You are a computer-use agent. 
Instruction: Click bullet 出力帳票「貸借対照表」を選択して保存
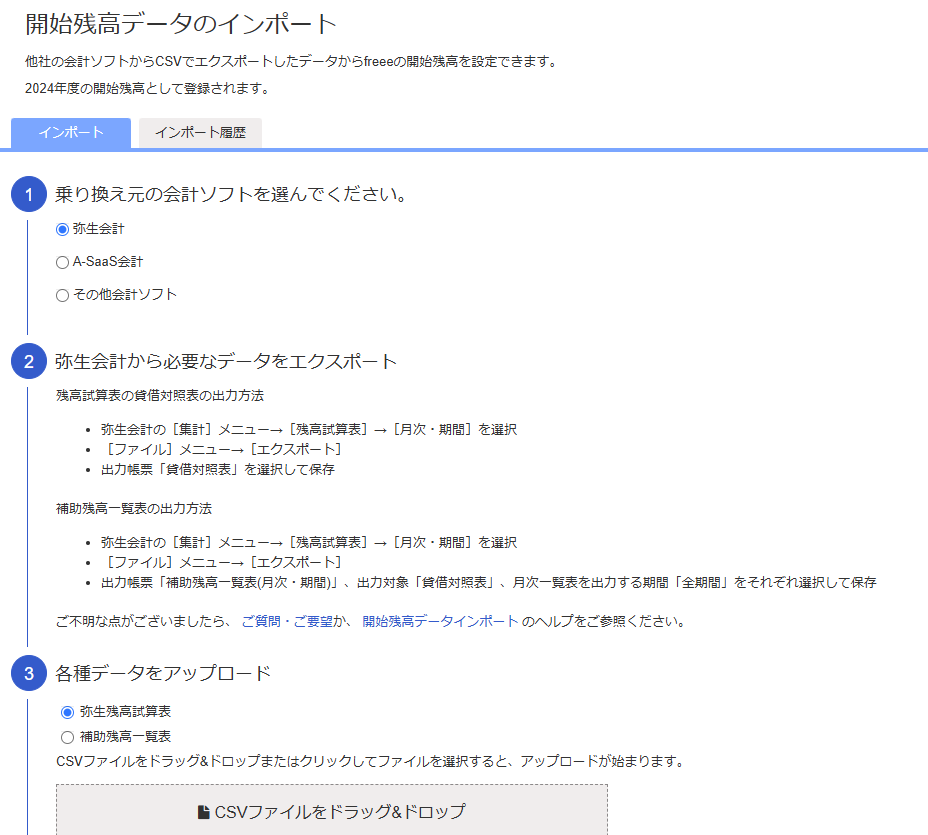click(218, 469)
